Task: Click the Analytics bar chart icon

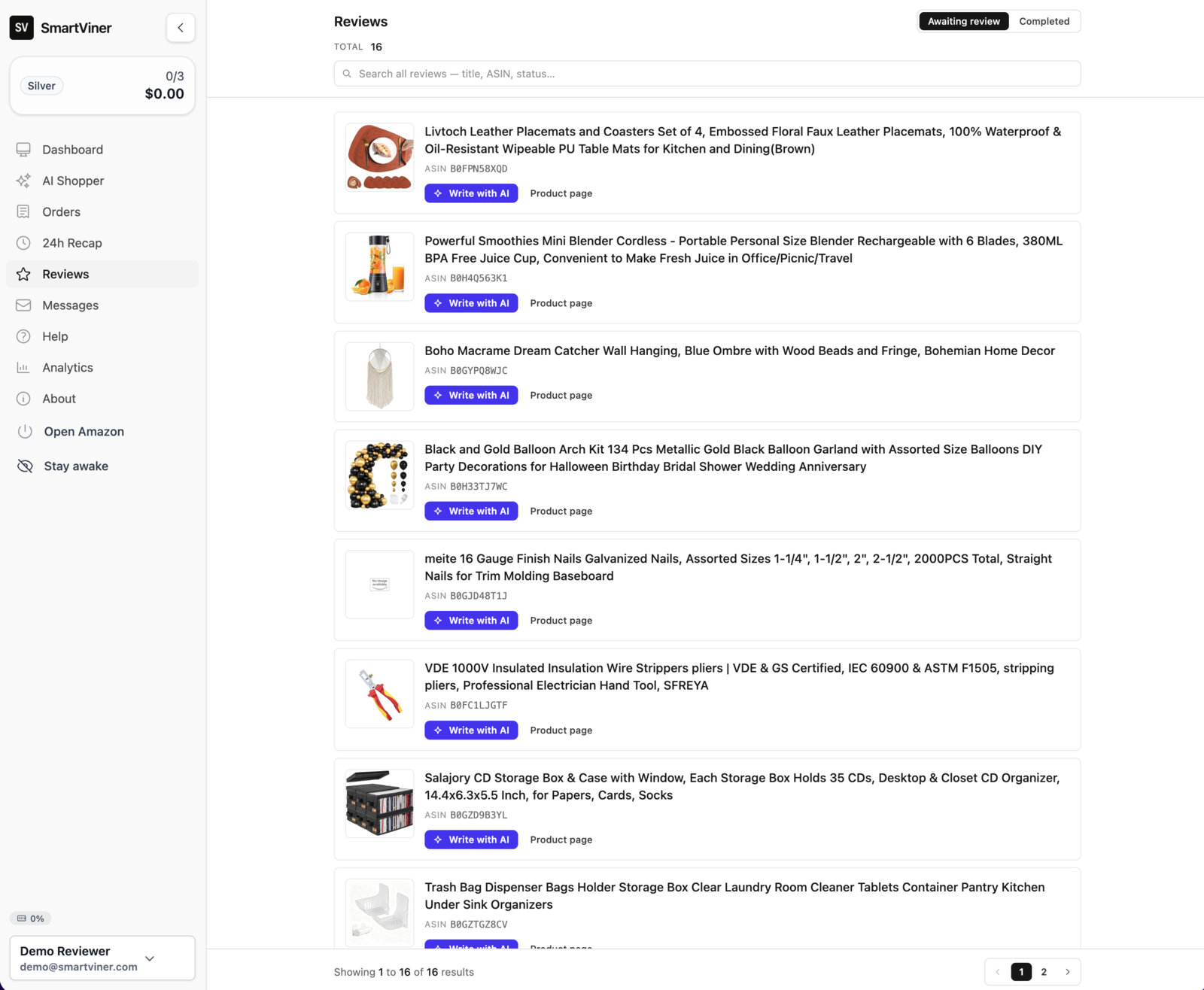Action: [23, 368]
